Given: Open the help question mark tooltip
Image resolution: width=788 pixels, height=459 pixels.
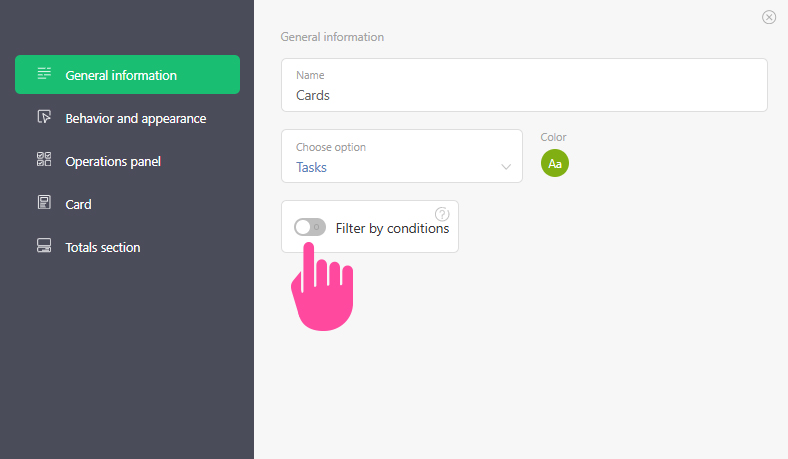Looking at the screenshot, I should tap(442, 214).
